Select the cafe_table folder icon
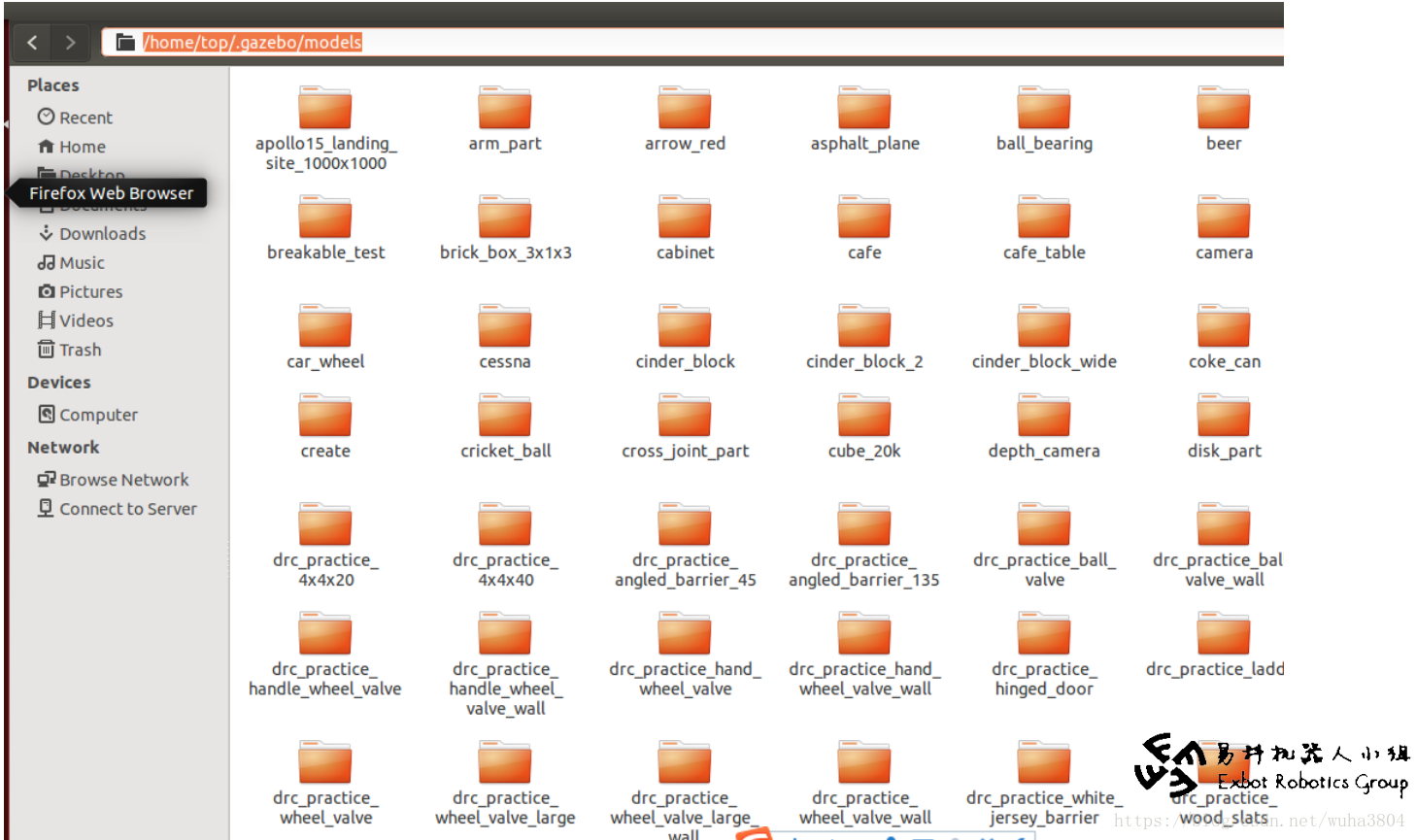 point(1044,216)
